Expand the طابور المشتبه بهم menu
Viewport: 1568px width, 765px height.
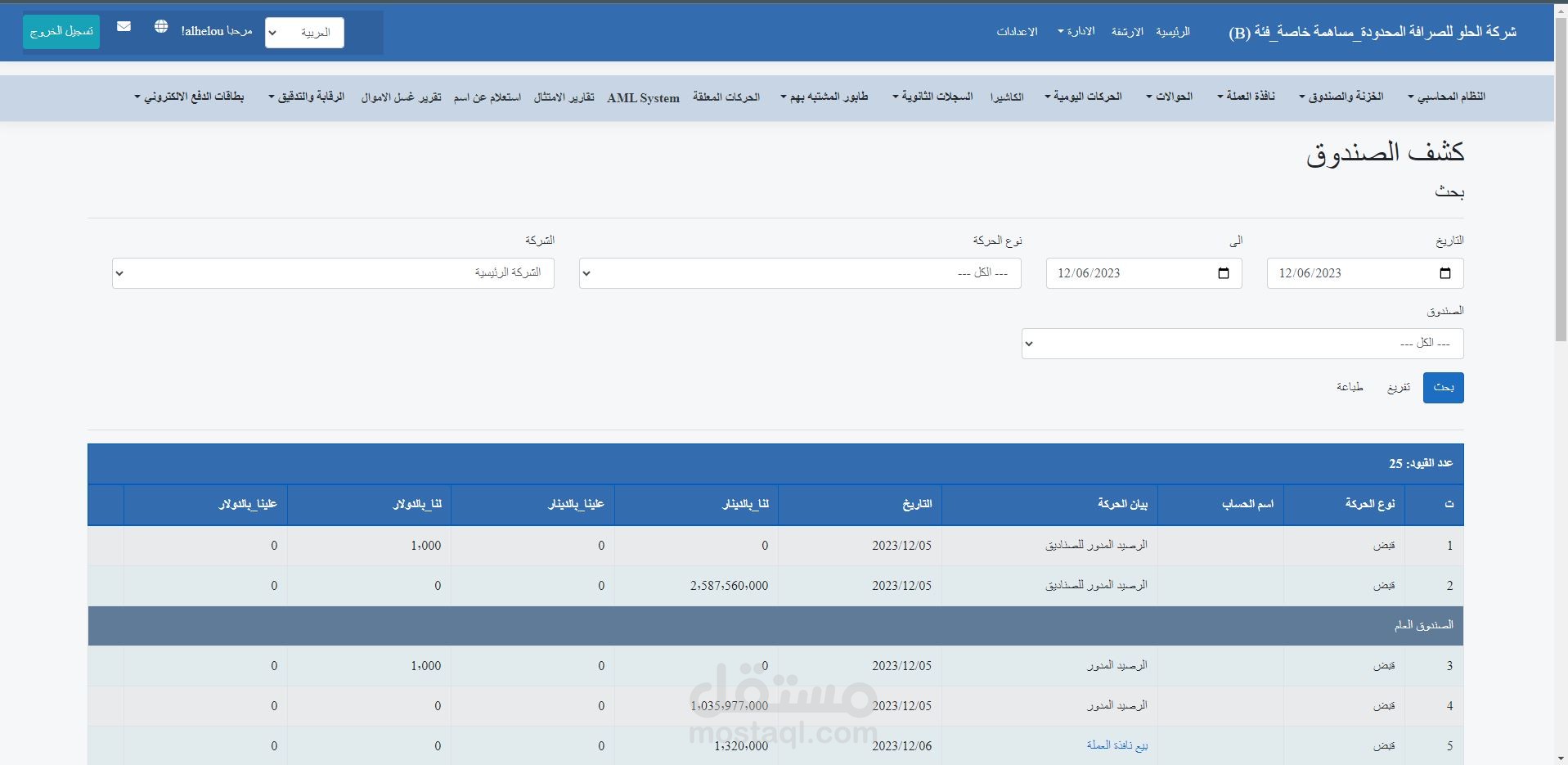[x=824, y=97]
